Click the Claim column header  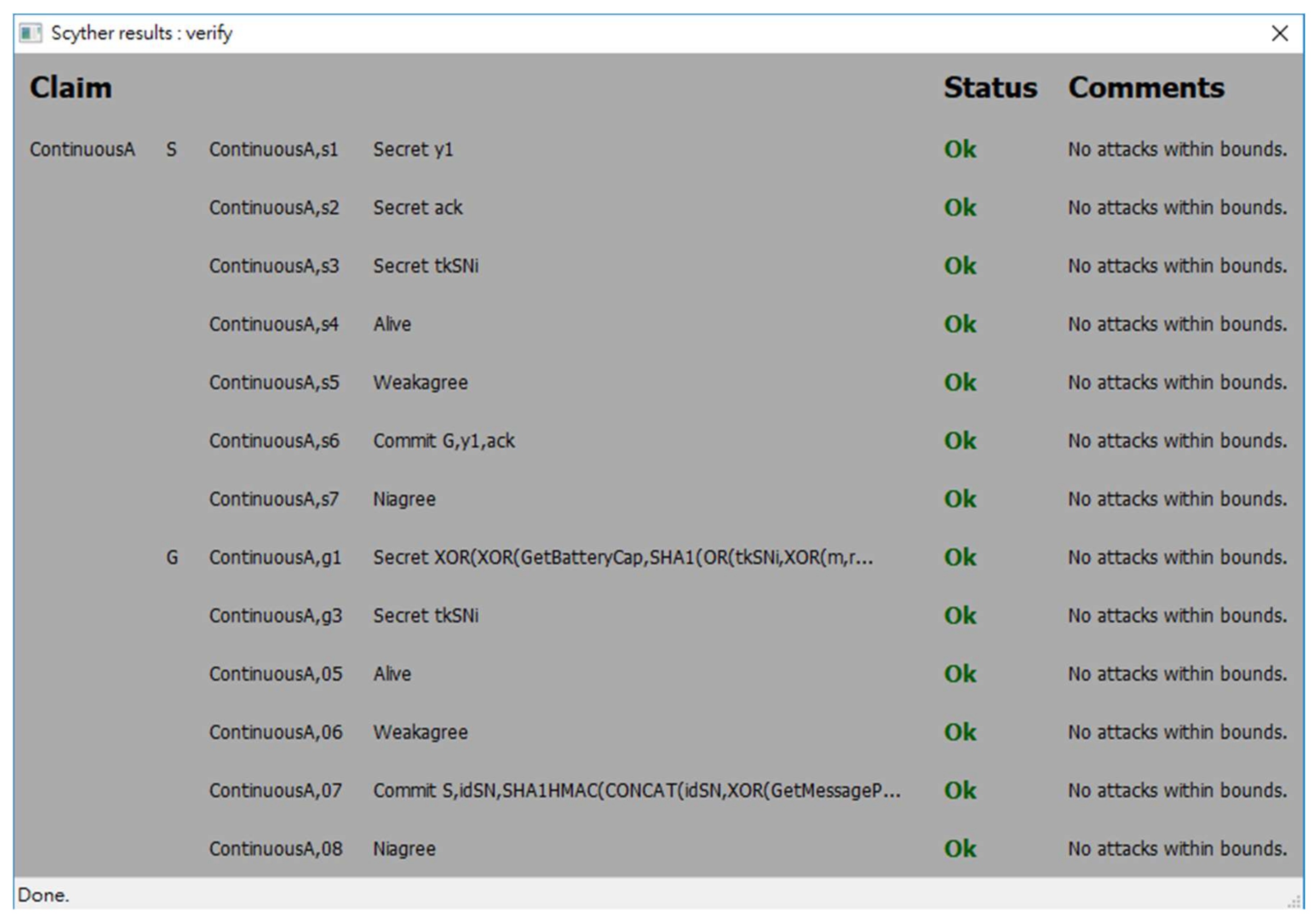70,88
